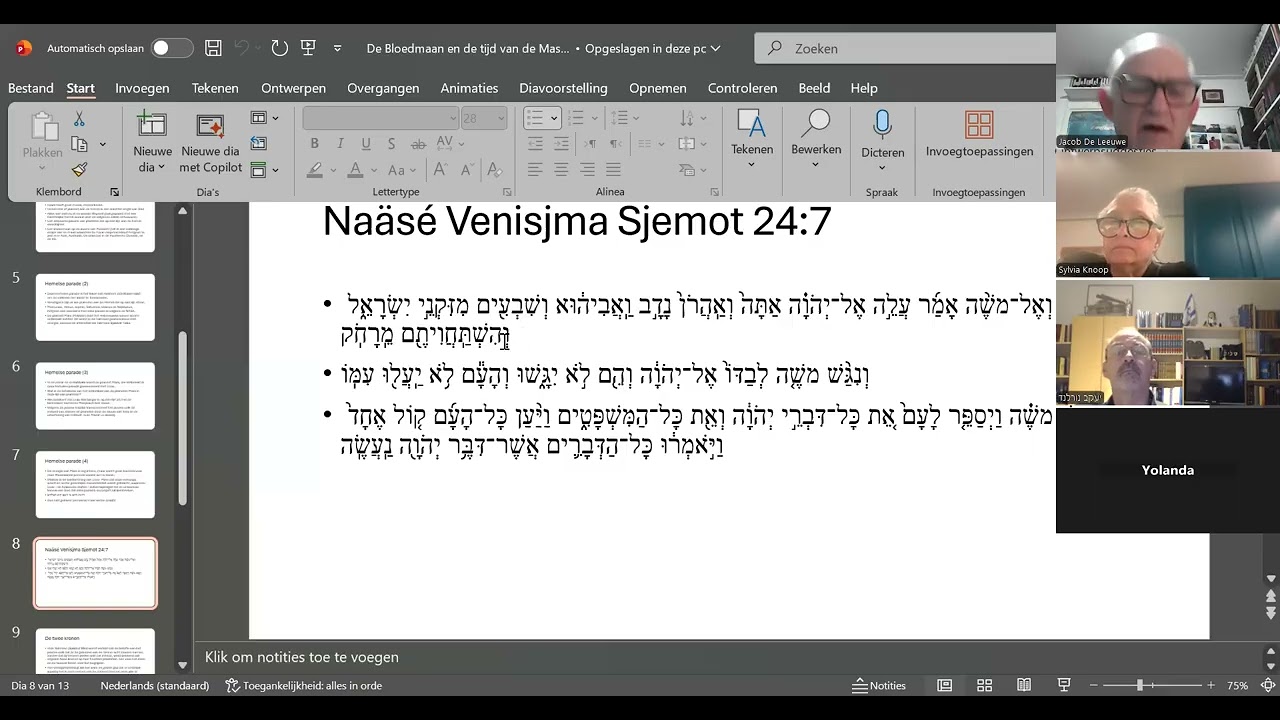This screenshot has height=720, width=1280.
Task: Switch to the Animaties tab
Action: 469,88
